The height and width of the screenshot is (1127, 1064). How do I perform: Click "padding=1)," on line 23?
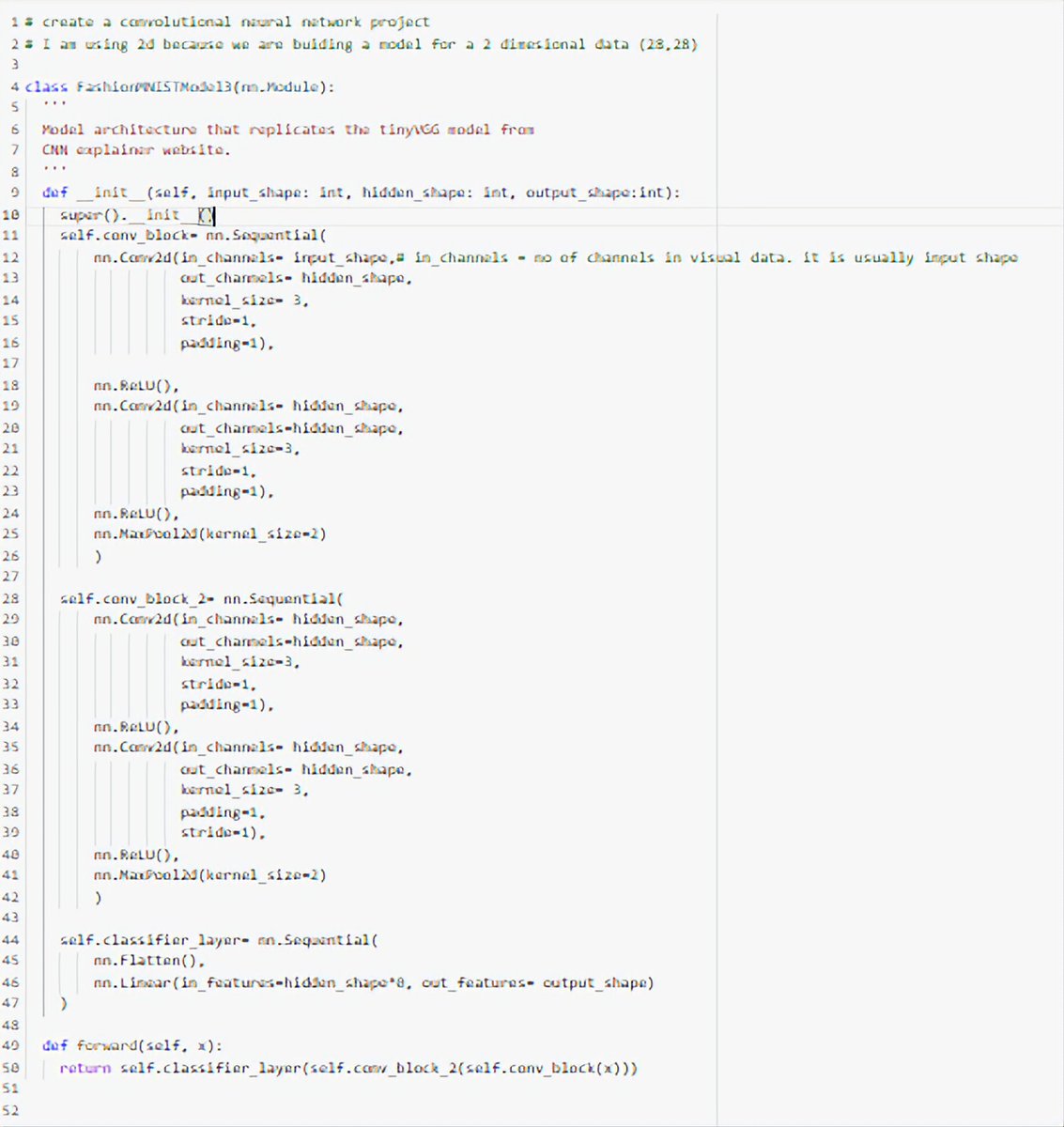tap(227, 491)
